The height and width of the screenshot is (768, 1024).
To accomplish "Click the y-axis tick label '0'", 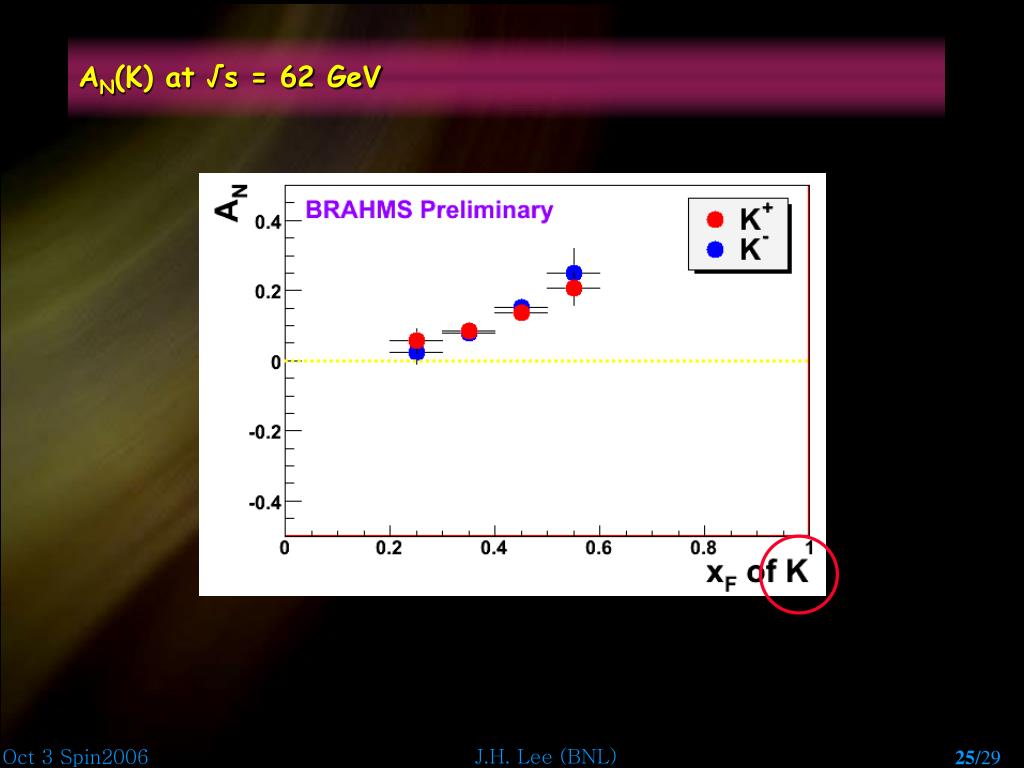I will pos(276,362).
